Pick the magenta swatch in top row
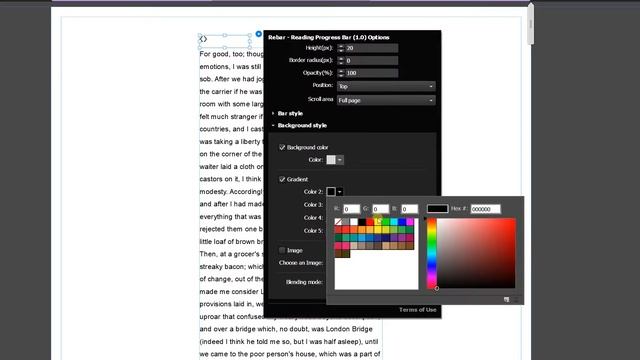Screen dimensions: 640x360 click(x=410, y=222)
